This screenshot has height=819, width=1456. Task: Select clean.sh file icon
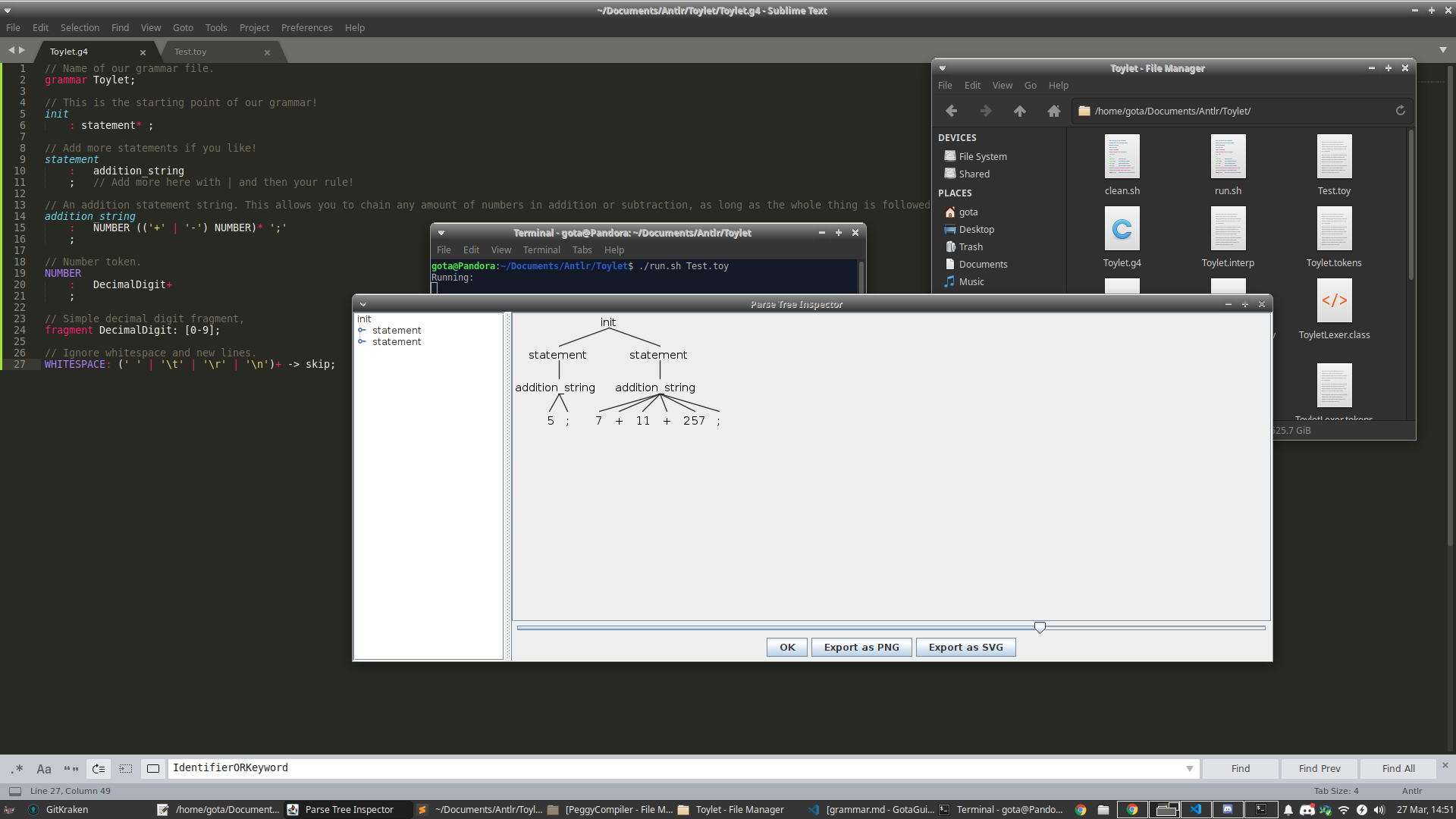coord(1122,156)
